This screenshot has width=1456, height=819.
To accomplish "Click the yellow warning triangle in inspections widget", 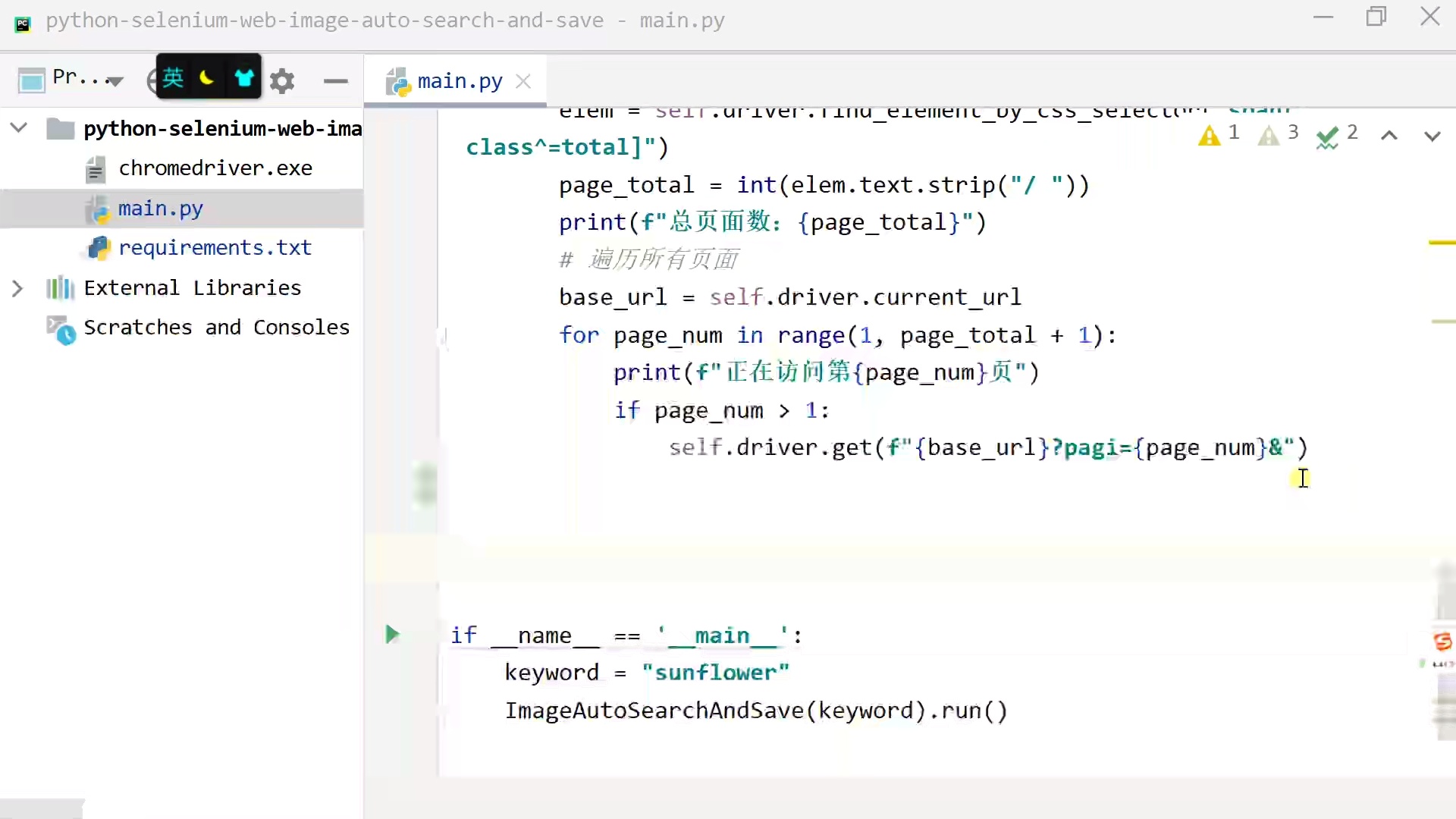I will 1210,135.
